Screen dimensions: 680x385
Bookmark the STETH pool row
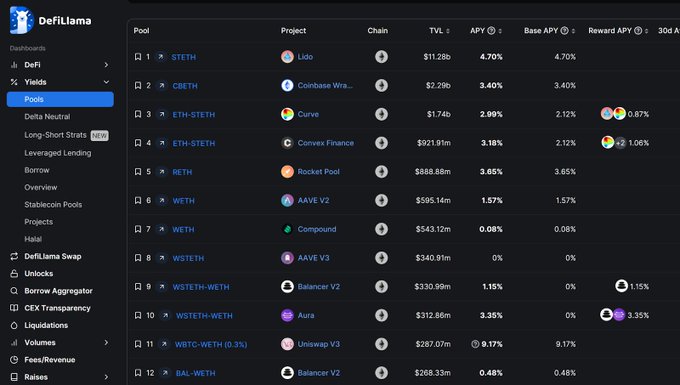[138, 57]
